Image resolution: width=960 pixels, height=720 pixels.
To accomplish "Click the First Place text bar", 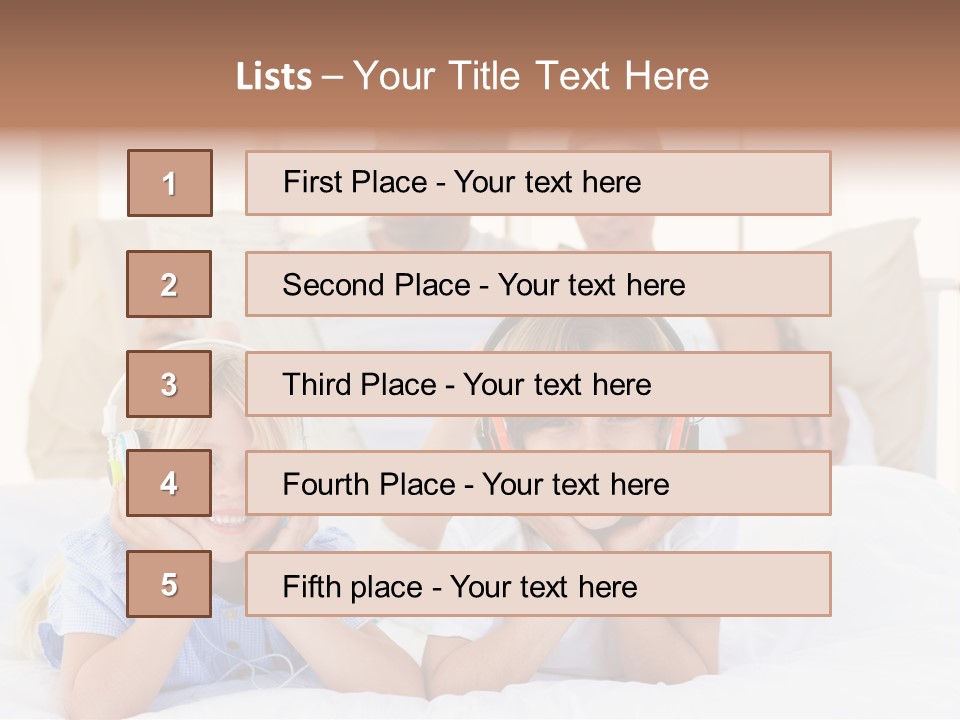I will 538,183.
